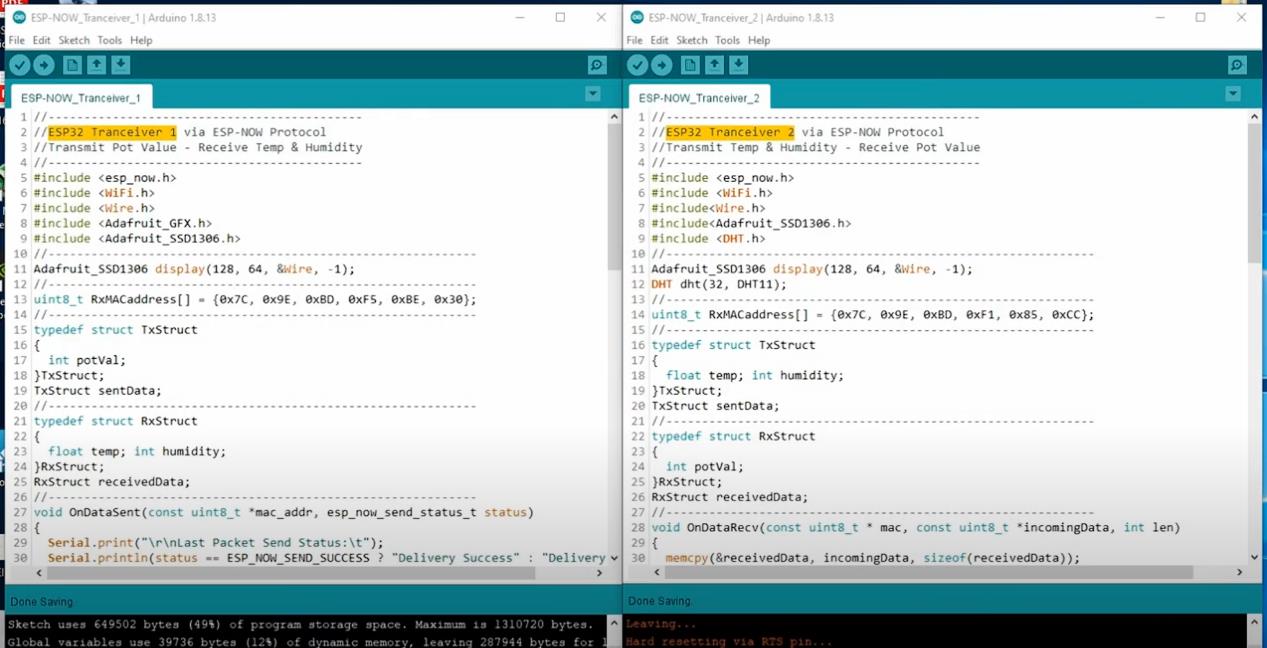Click highlighted 'ESP32 Tranceiver 2' comment text
This screenshot has height=648, width=1267.
pyautogui.click(x=730, y=132)
